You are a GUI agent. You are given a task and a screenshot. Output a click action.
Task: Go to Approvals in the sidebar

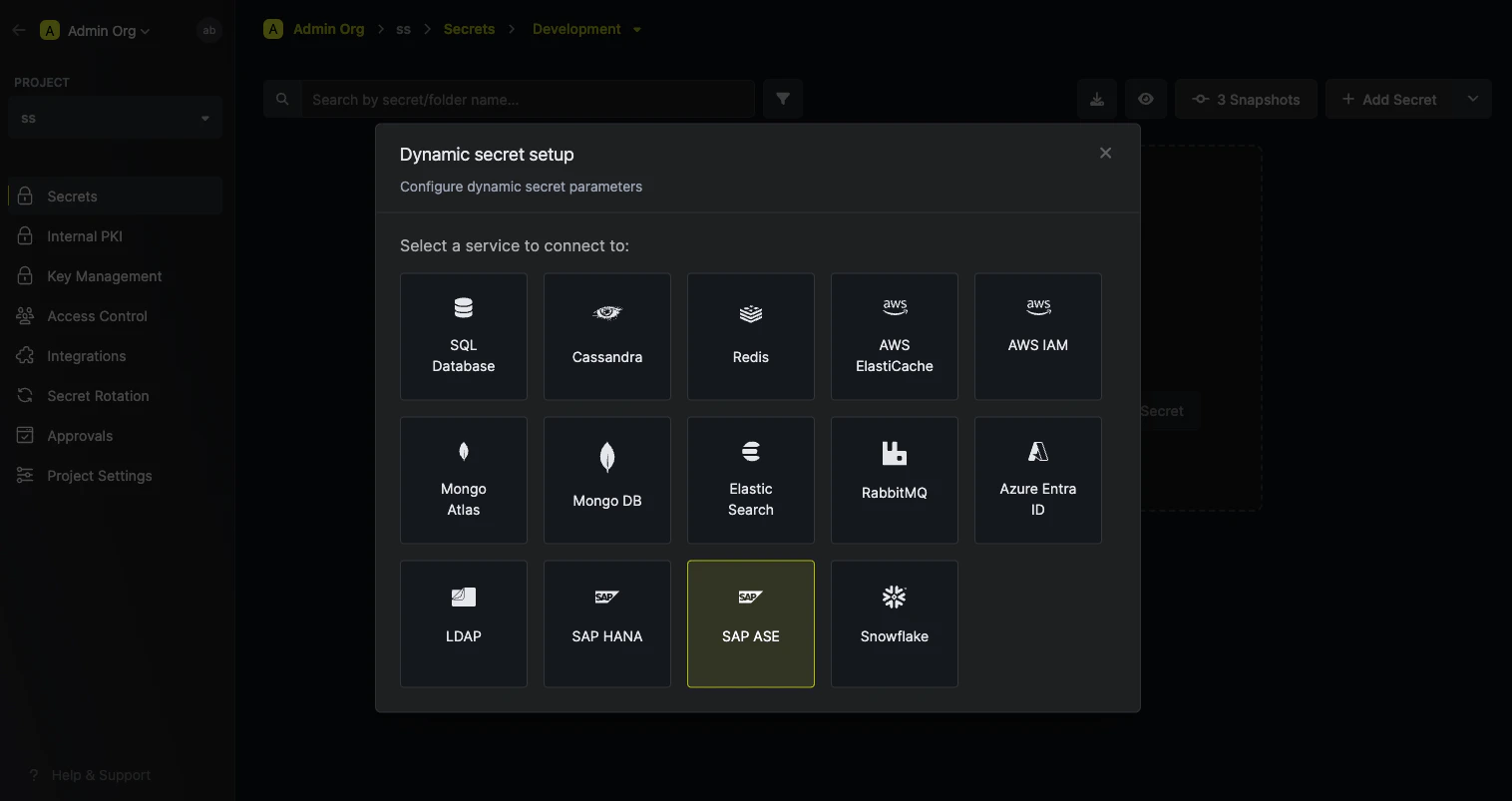pos(116,435)
